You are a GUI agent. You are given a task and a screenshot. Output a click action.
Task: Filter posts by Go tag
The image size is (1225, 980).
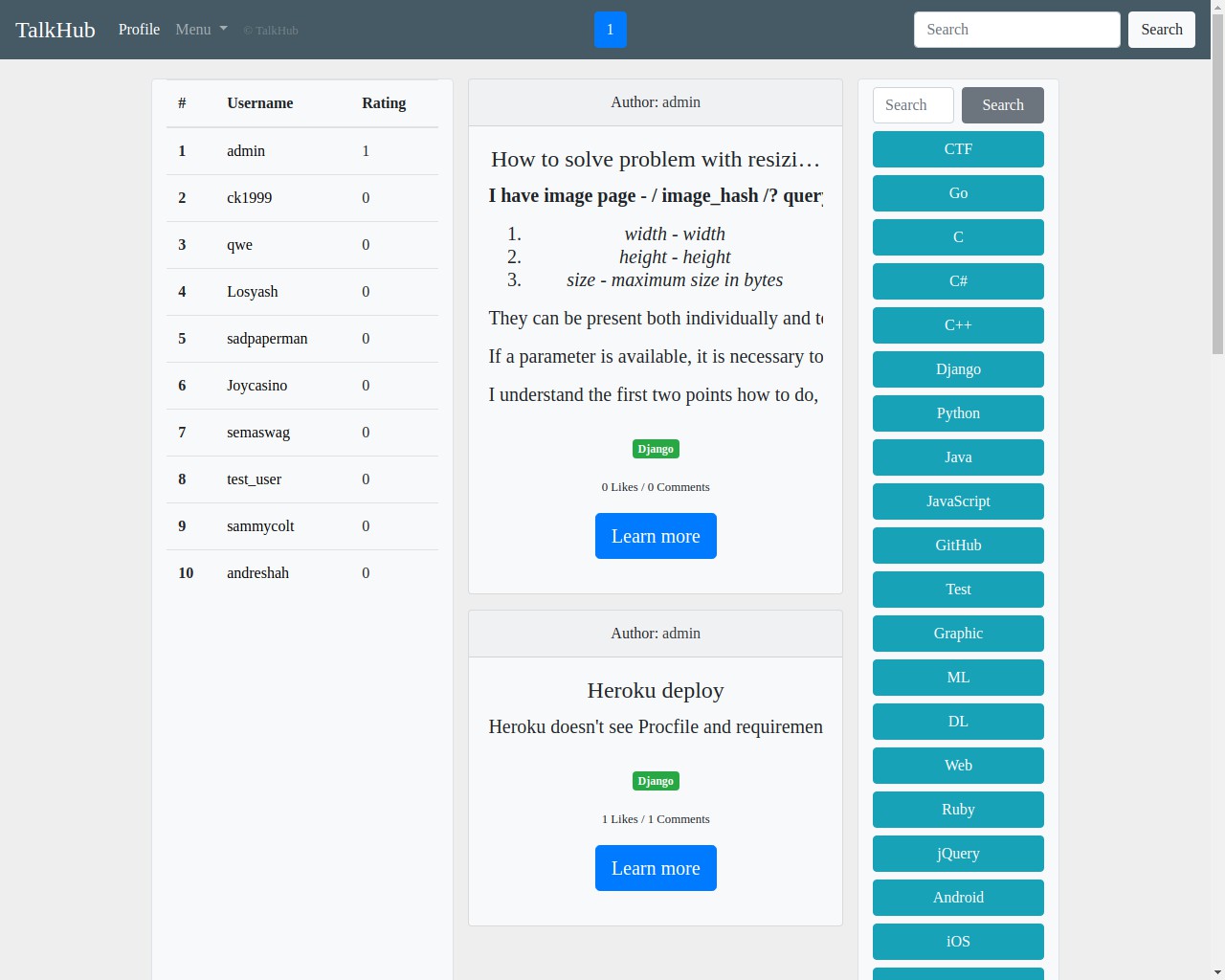[958, 193]
